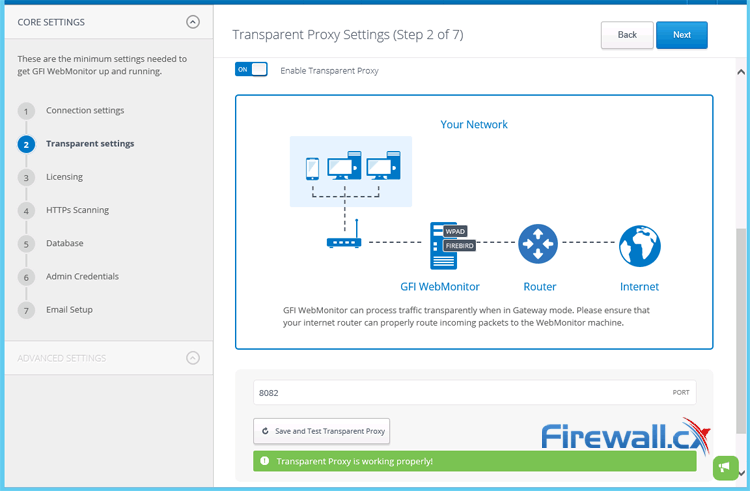Toggle the Enable Transparent Proxy switch
The image size is (750, 491).
point(251,69)
